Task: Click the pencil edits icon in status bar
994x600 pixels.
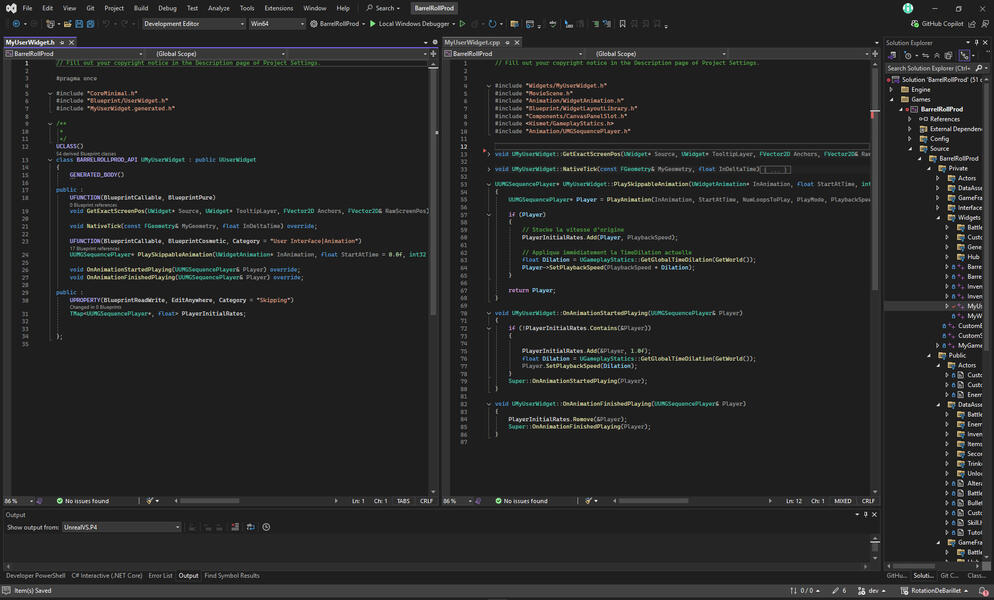Action: pyautogui.click(x=835, y=590)
